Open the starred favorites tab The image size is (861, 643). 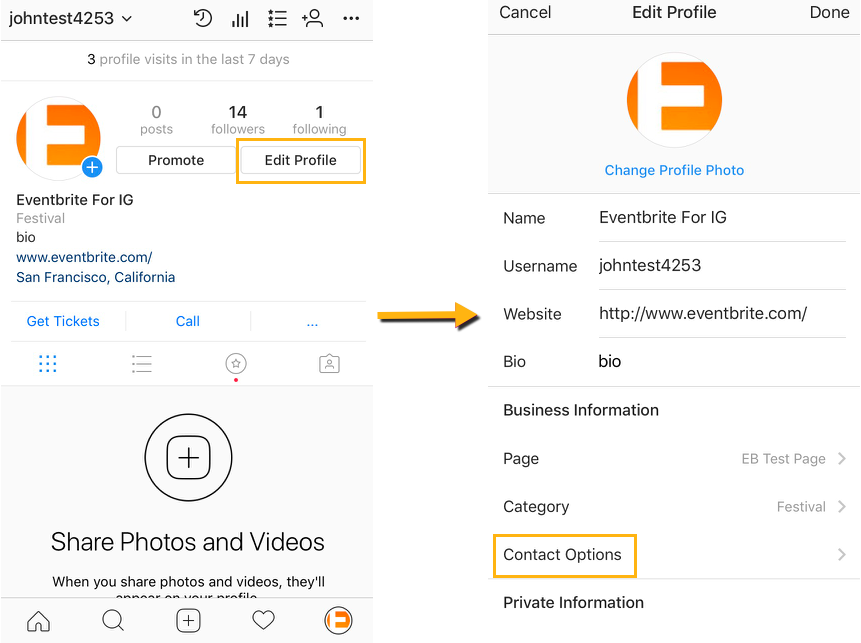[236, 364]
